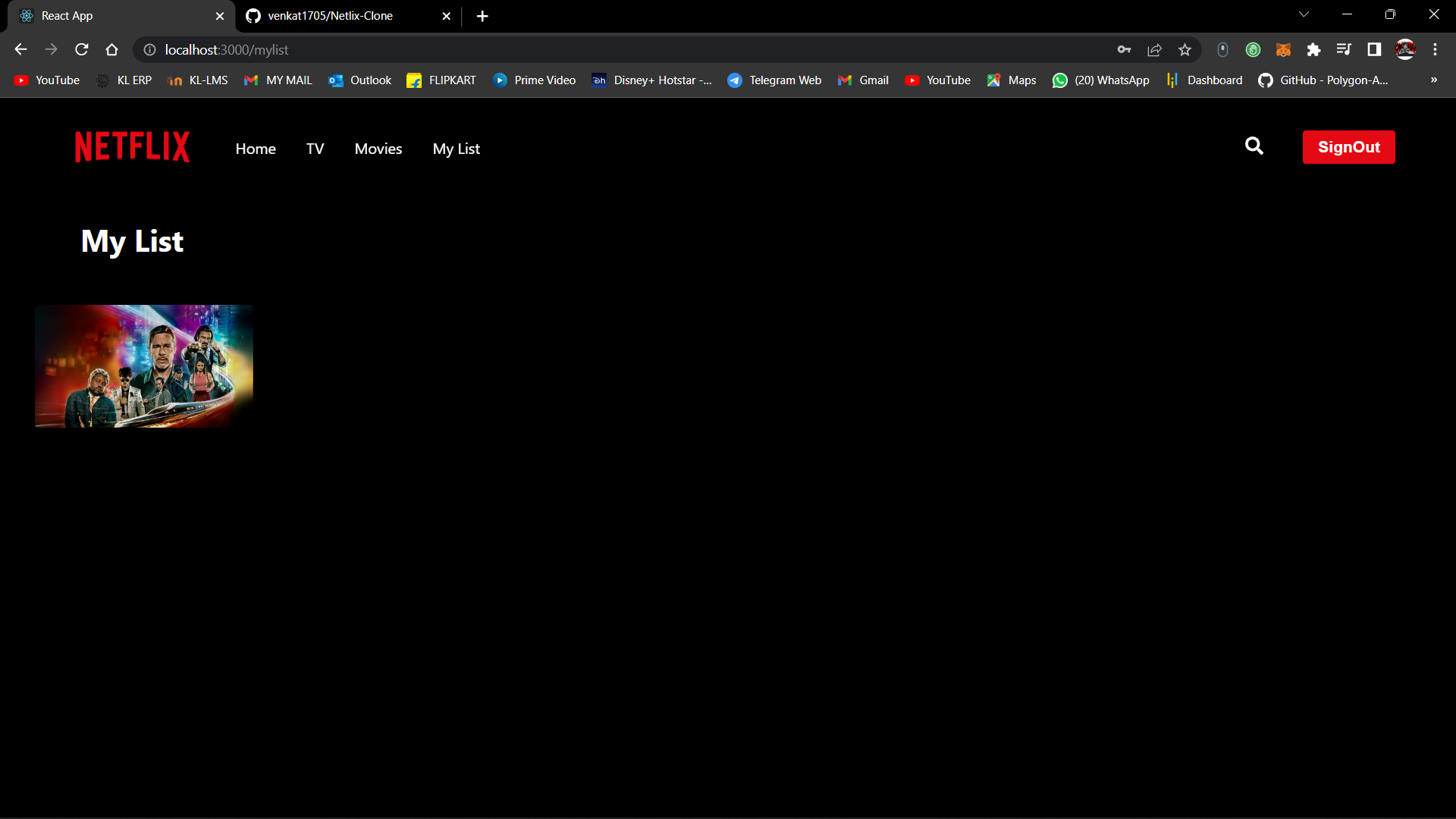Open the MetaMask fox extension
The width and height of the screenshot is (1456, 819).
point(1283,49)
